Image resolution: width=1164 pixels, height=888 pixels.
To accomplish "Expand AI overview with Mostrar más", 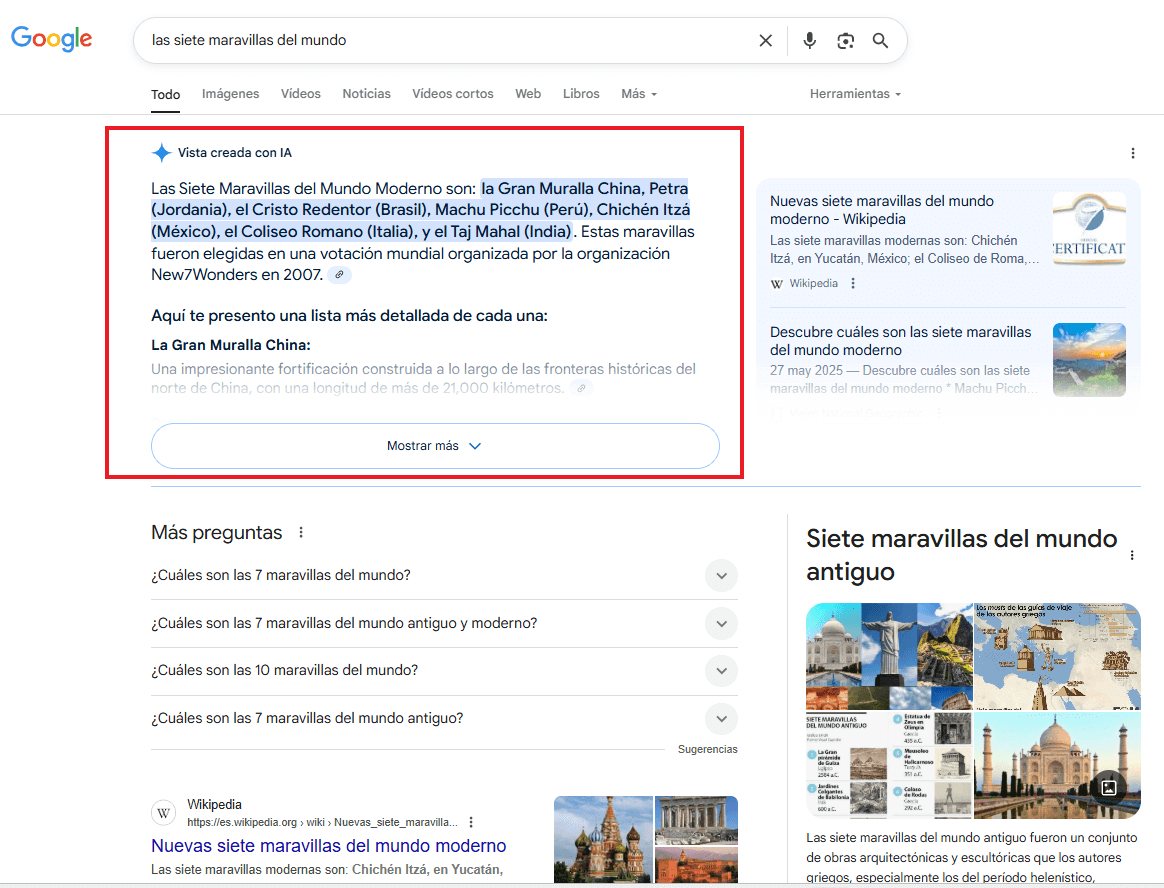I will point(435,445).
